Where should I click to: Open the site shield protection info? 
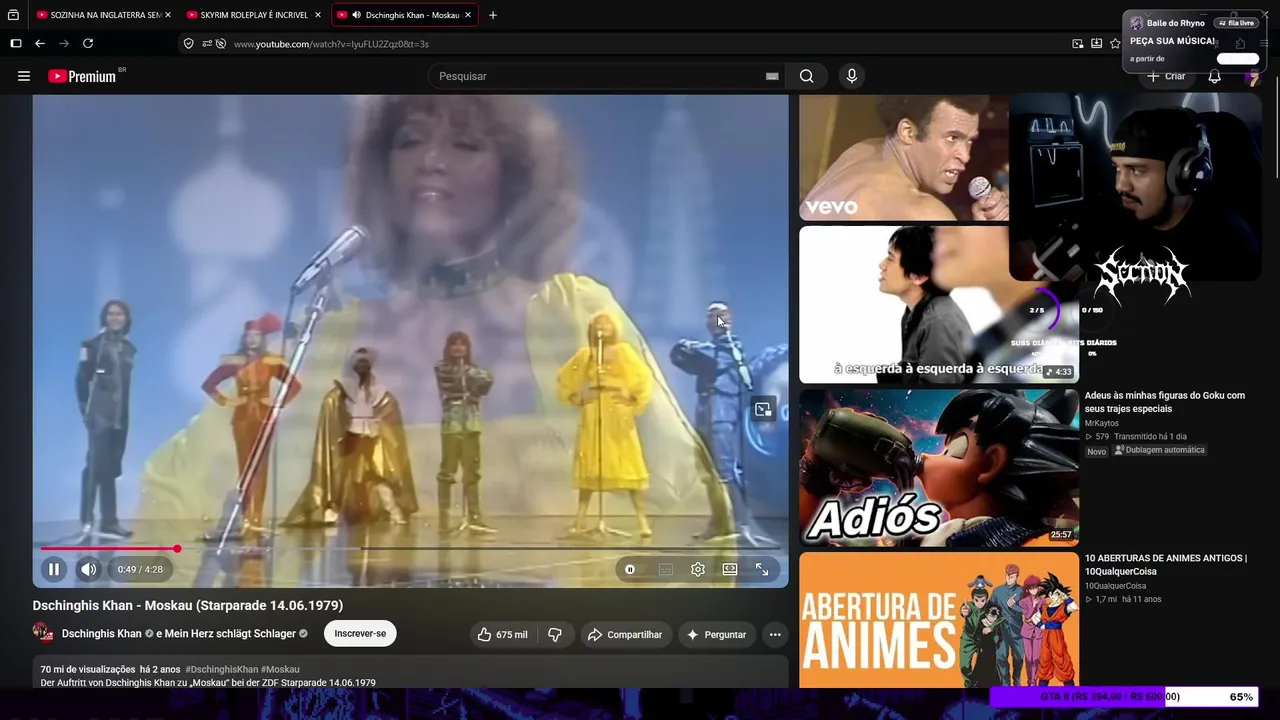pos(188,44)
